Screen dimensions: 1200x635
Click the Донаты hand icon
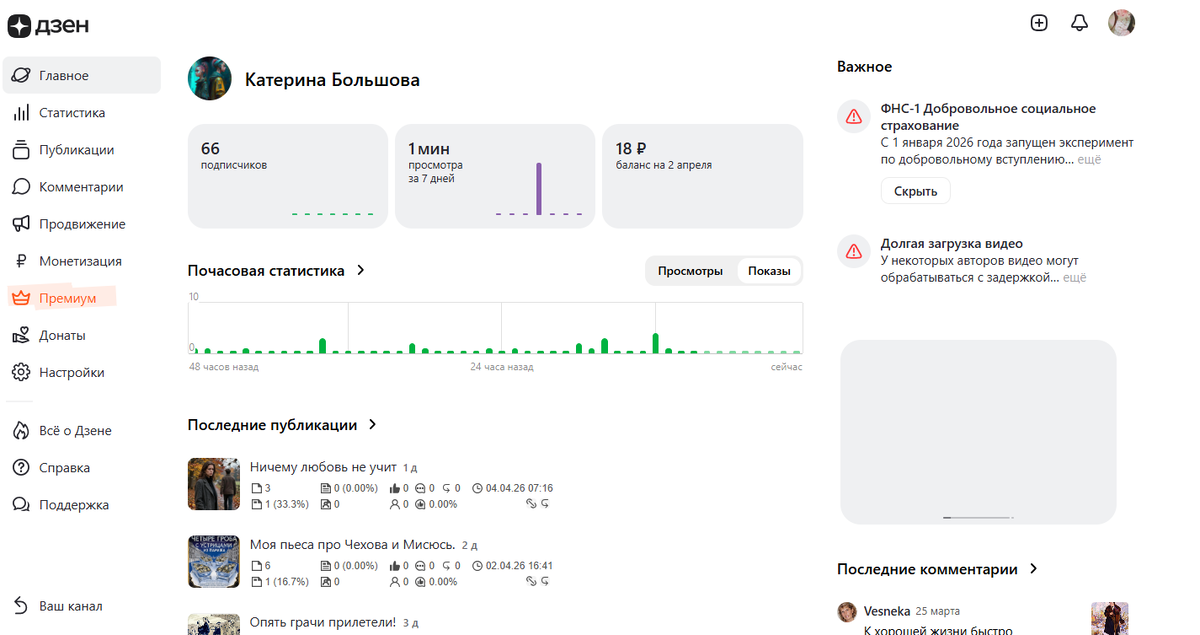tap(21, 335)
